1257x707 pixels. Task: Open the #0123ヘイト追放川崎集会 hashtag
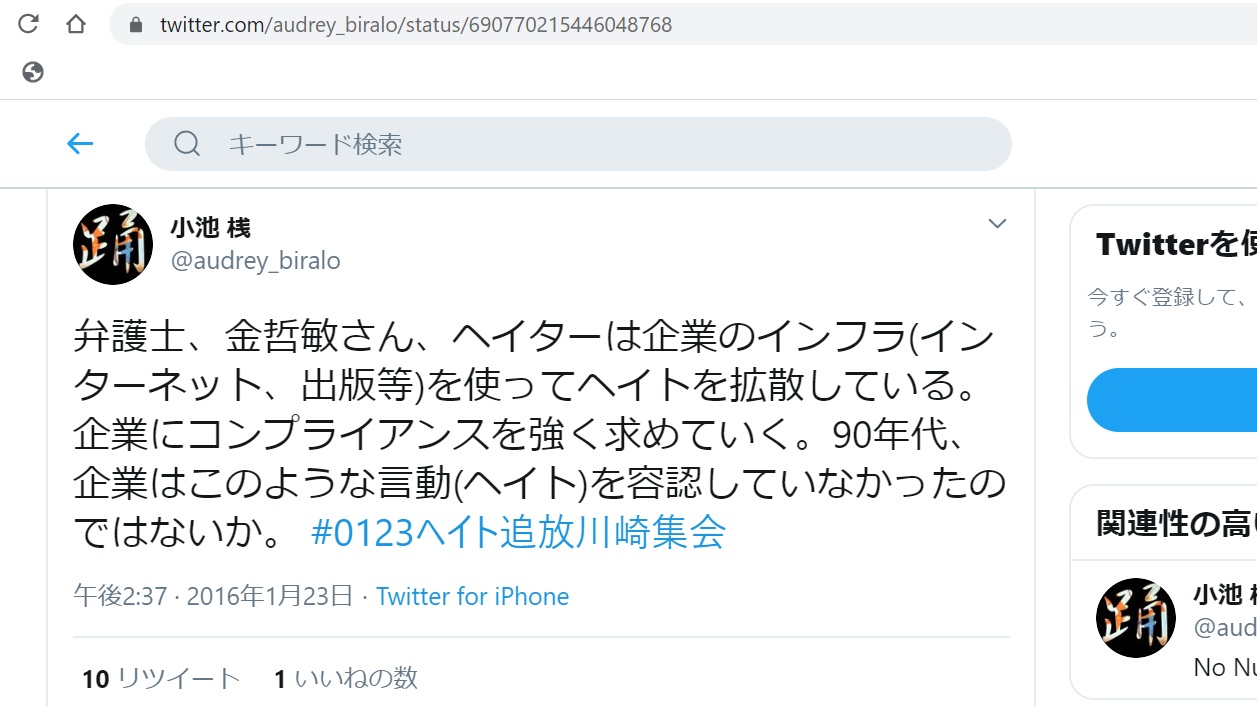pos(519,532)
